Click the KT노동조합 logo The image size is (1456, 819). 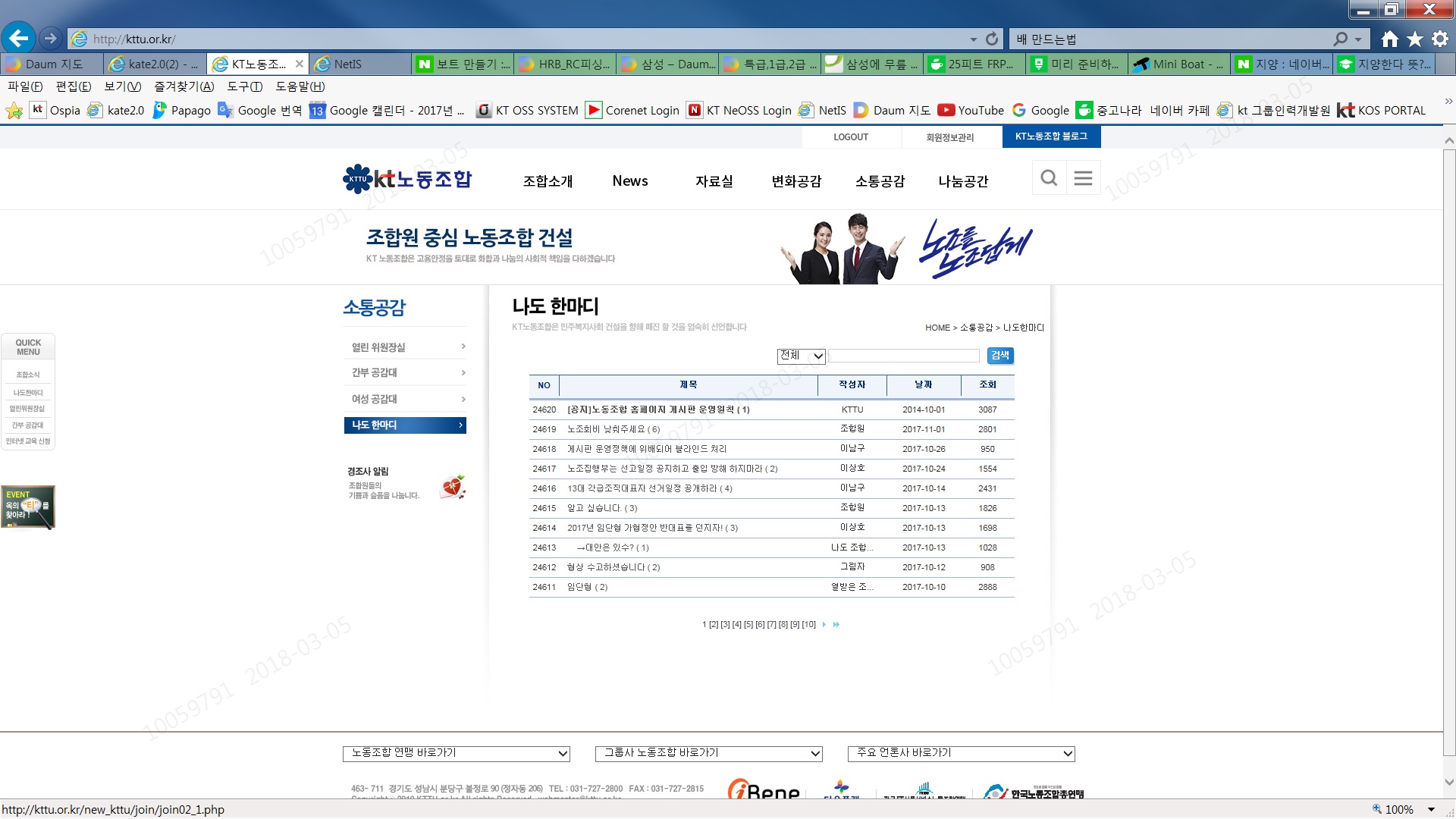tap(407, 179)
